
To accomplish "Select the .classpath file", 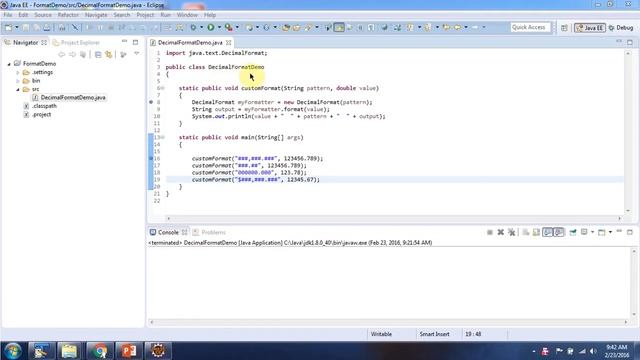I will coord(44,106).
